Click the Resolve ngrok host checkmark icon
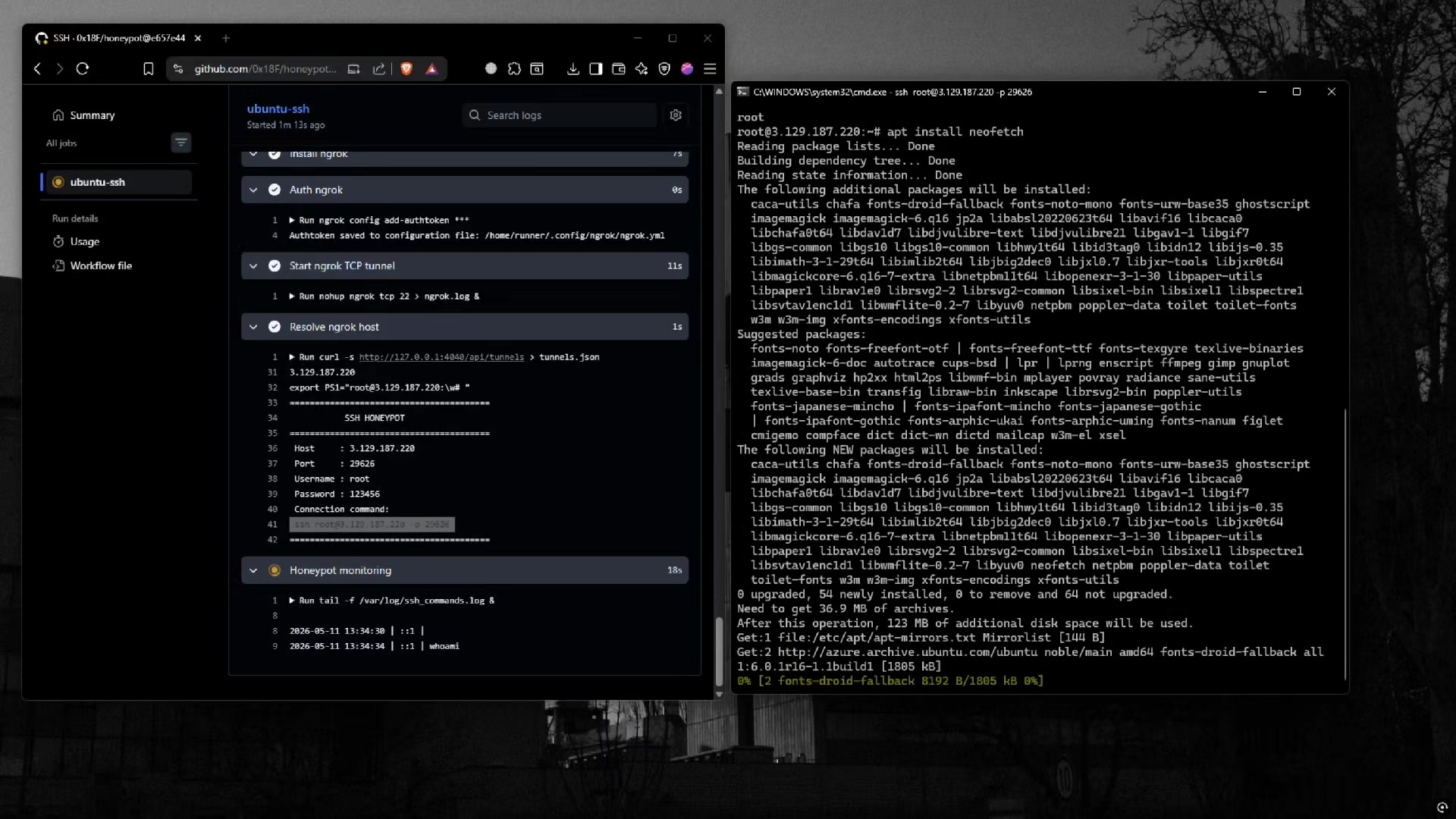 point(275,327)
